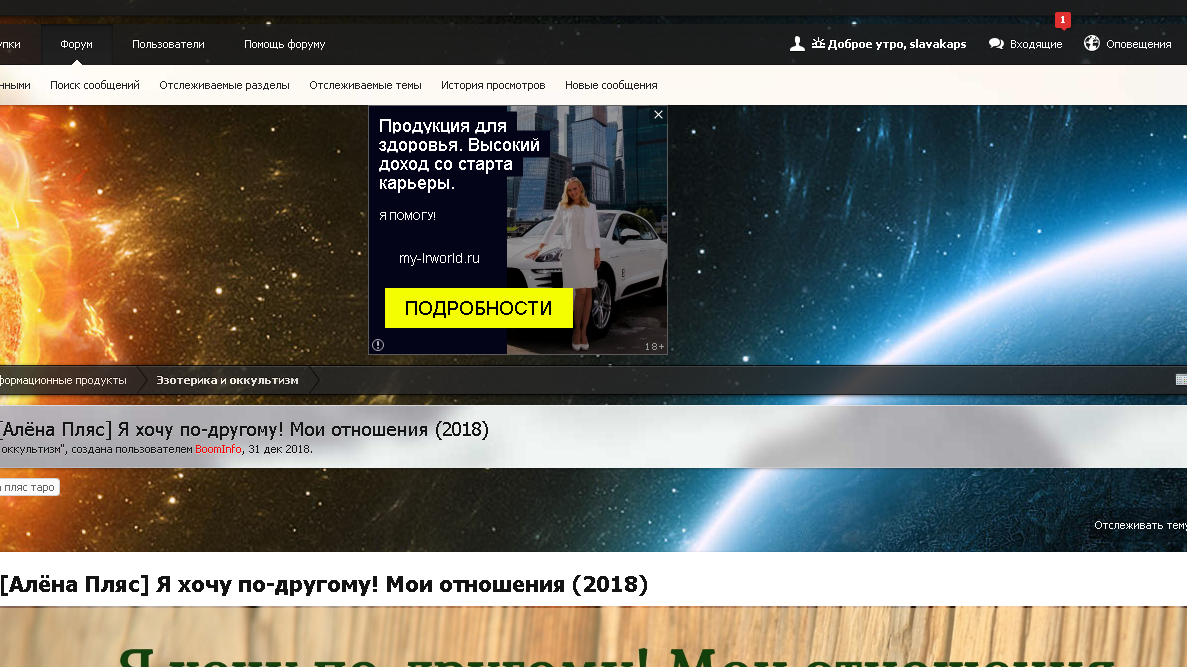Click the my-lrworld.ru ad link
1187x667 pixels.
[439, 258]
